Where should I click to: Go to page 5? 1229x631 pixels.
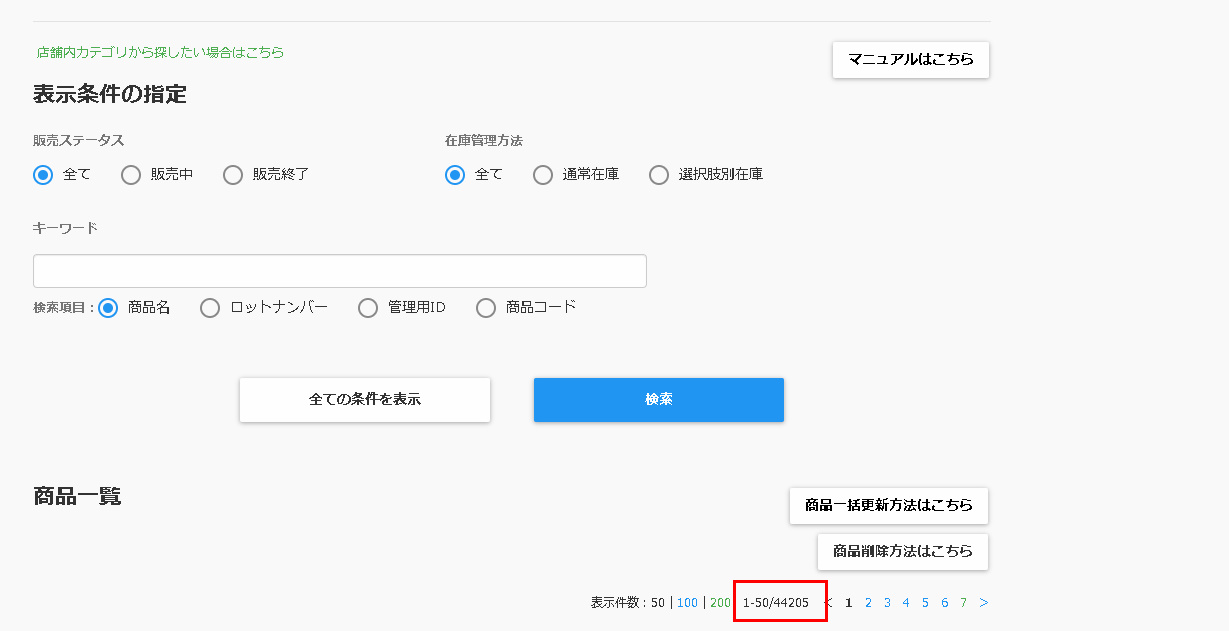click(x=925, y=603)
